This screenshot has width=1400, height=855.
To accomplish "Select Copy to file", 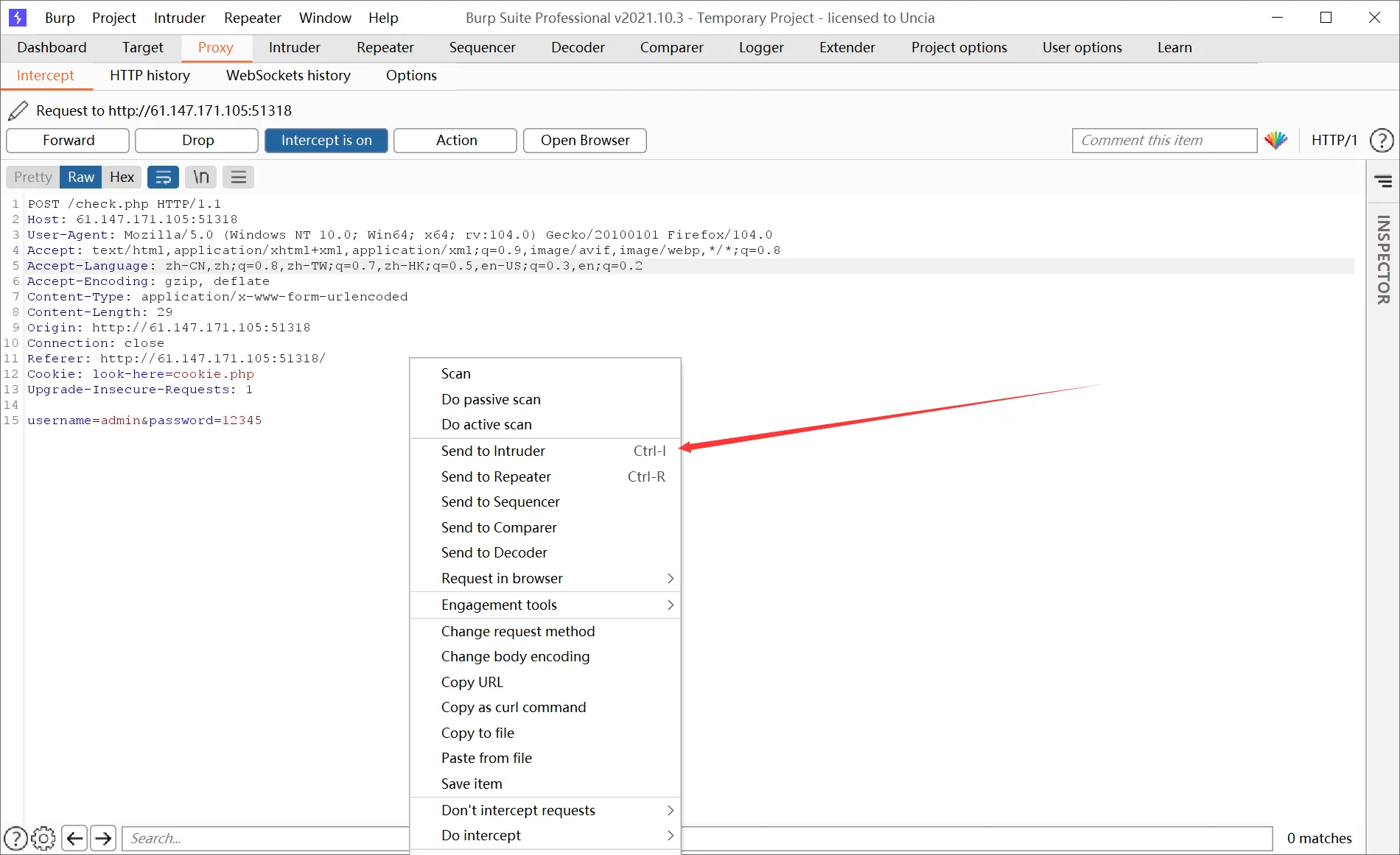I will [545, 733].
